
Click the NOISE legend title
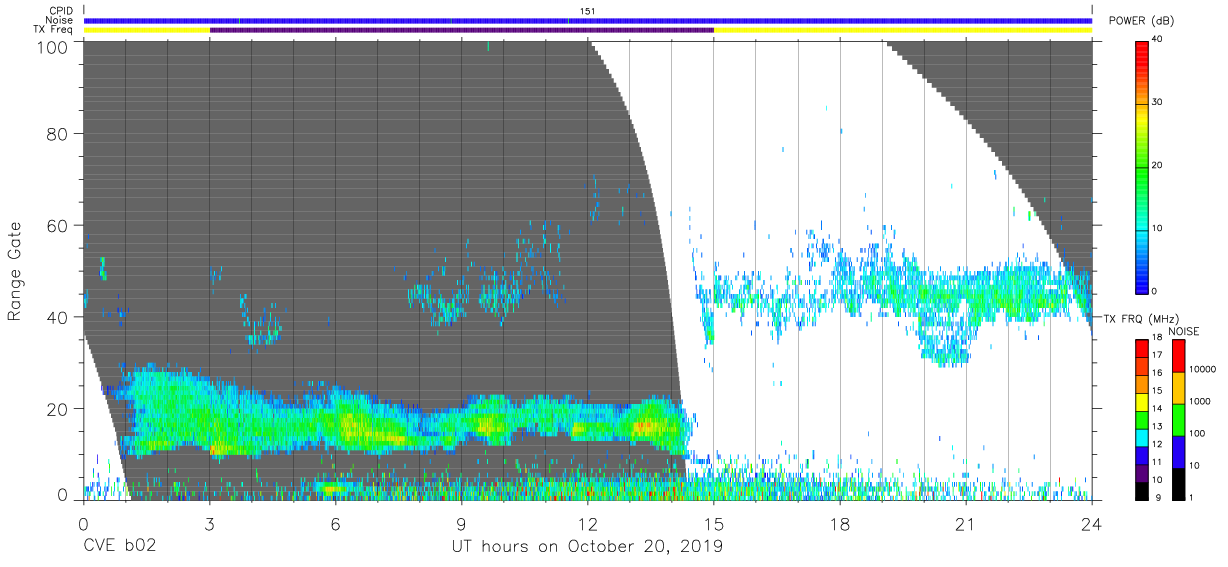[1185, 331]
